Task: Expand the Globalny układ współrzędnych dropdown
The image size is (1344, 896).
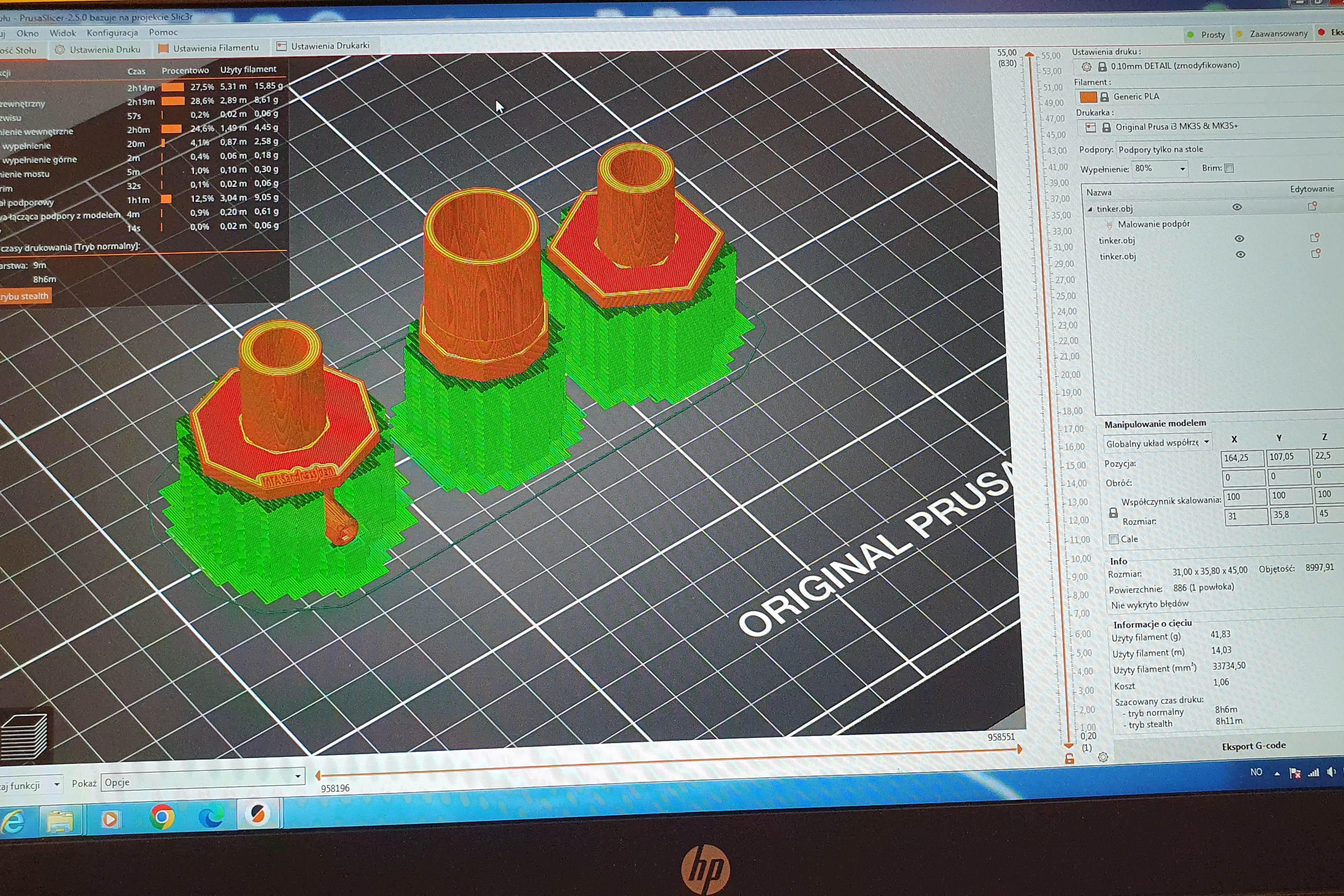Action: pos(1158,443)
